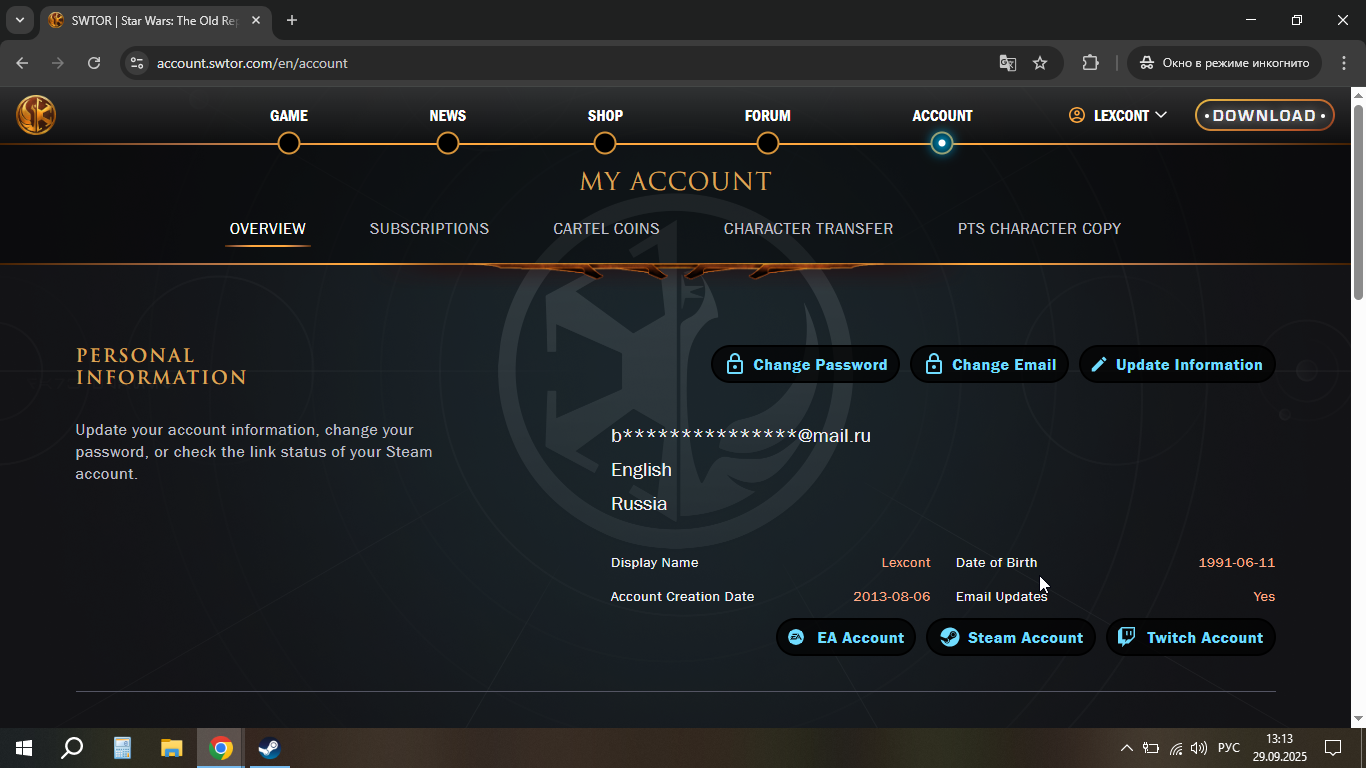Screen dimensions: 1366x768
Task: Click the browser back arrow
Action: [22, 63]
